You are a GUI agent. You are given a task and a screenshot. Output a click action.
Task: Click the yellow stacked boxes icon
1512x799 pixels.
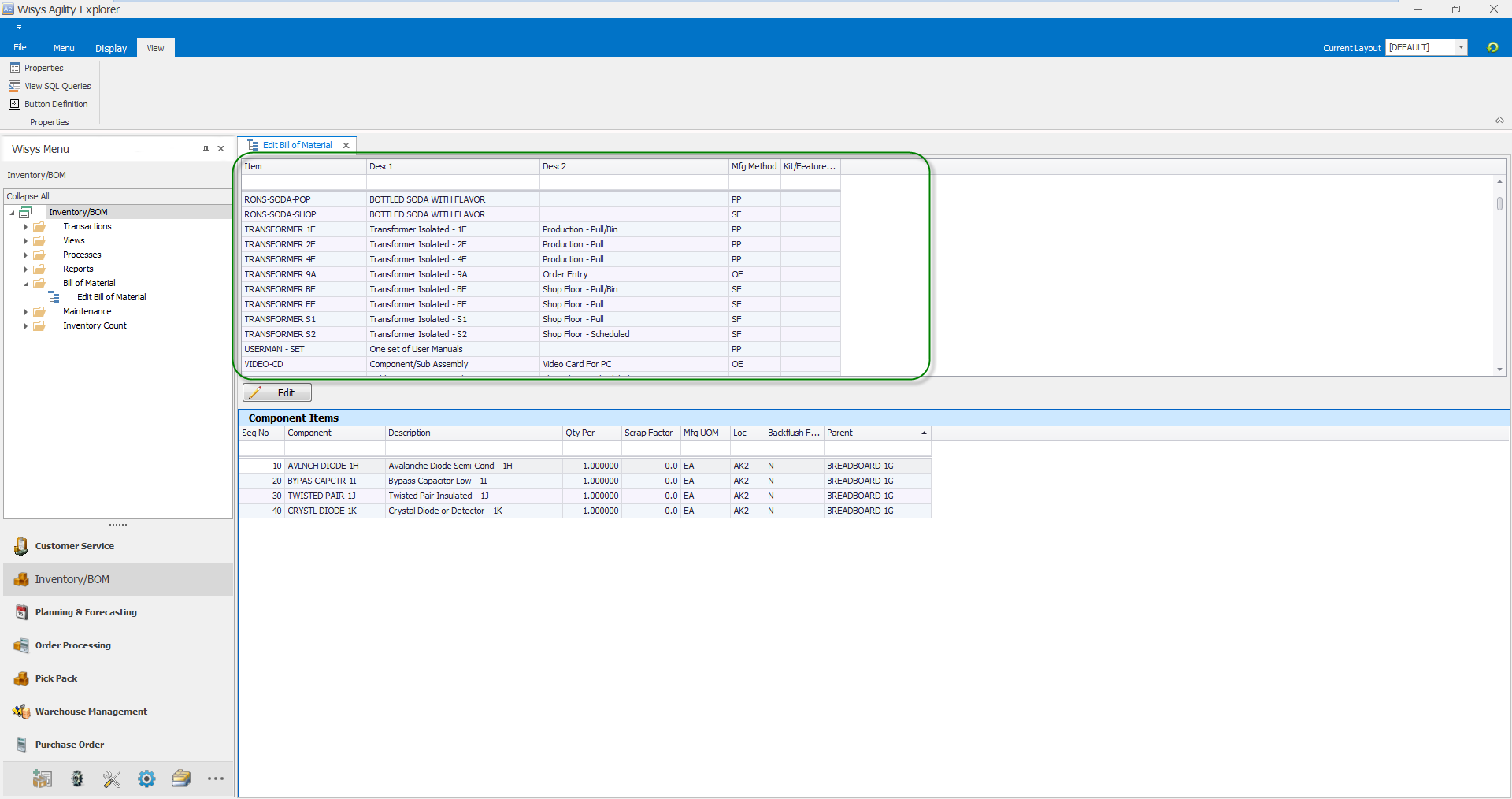pos(181,779)
